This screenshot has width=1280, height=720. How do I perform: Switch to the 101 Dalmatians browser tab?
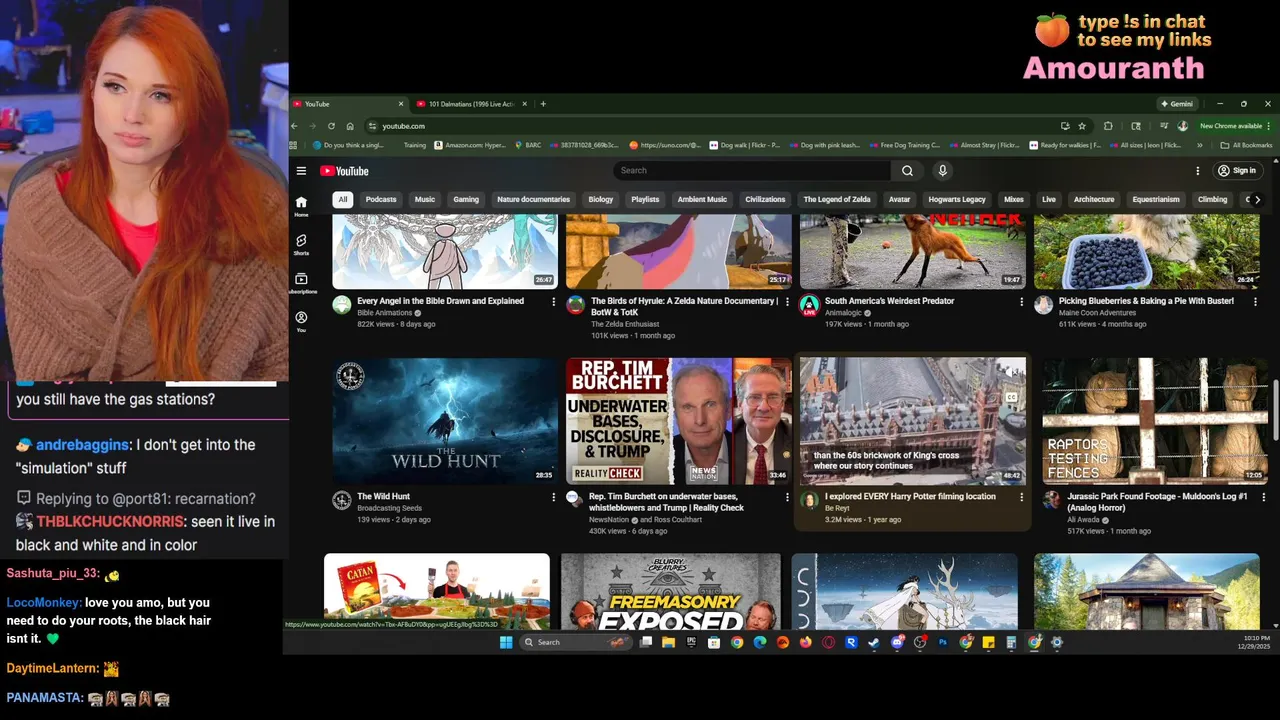[x=472, y=104]
